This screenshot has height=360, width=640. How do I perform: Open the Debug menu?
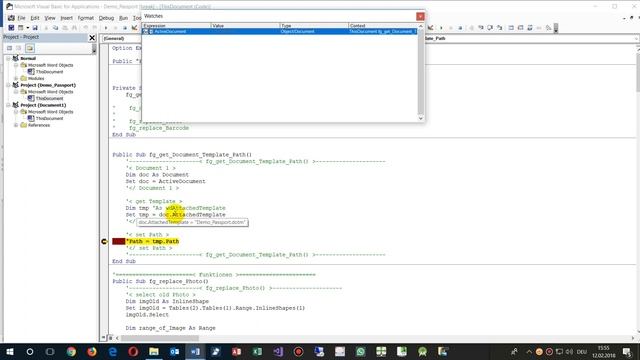coord(106,18)
